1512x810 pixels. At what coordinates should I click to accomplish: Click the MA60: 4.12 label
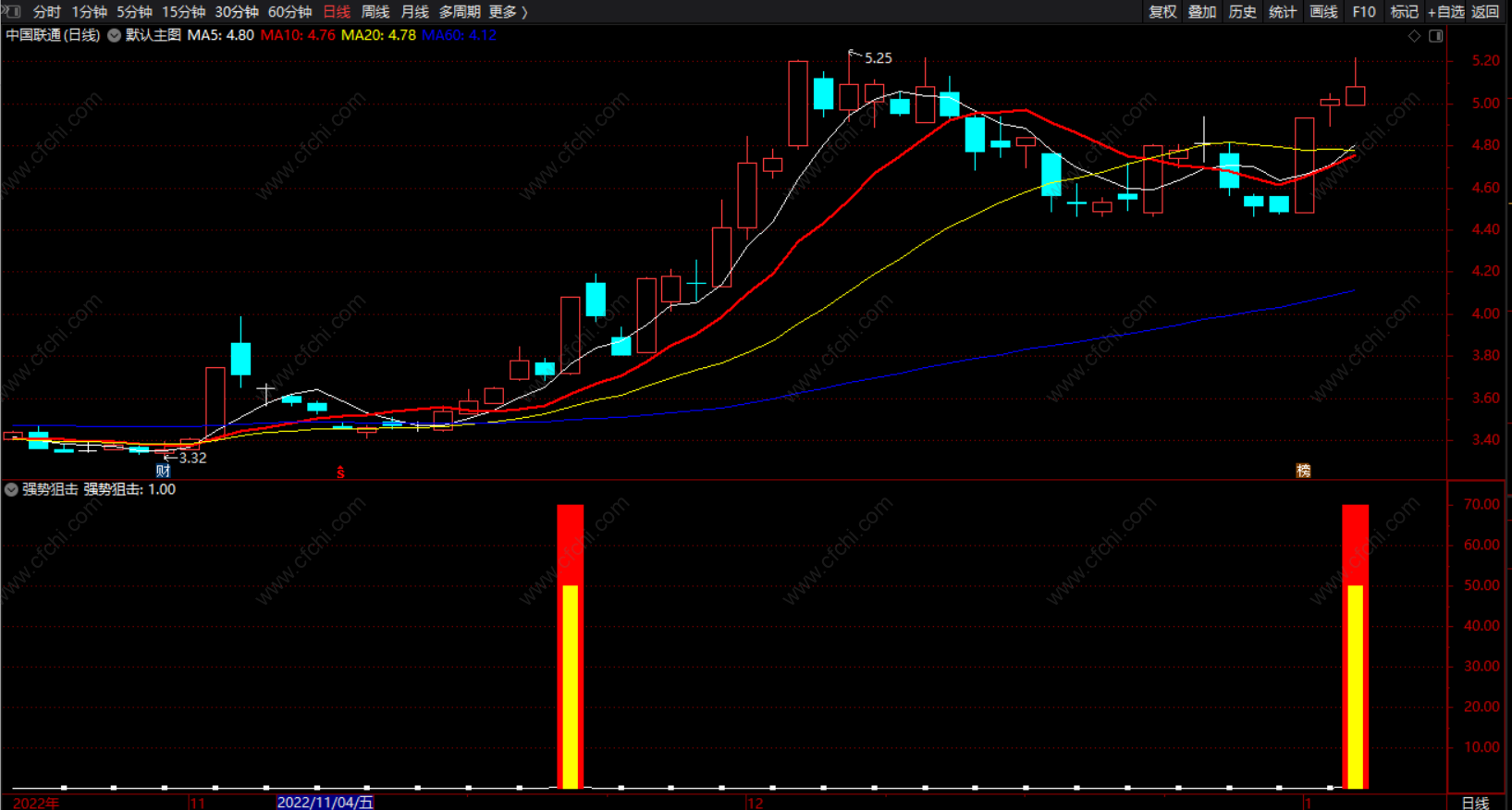[x=459, y=35]
